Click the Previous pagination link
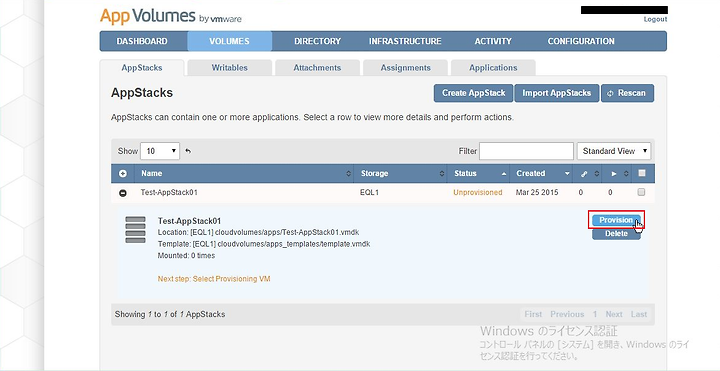The image size is (720, 371). pos(567,314)
